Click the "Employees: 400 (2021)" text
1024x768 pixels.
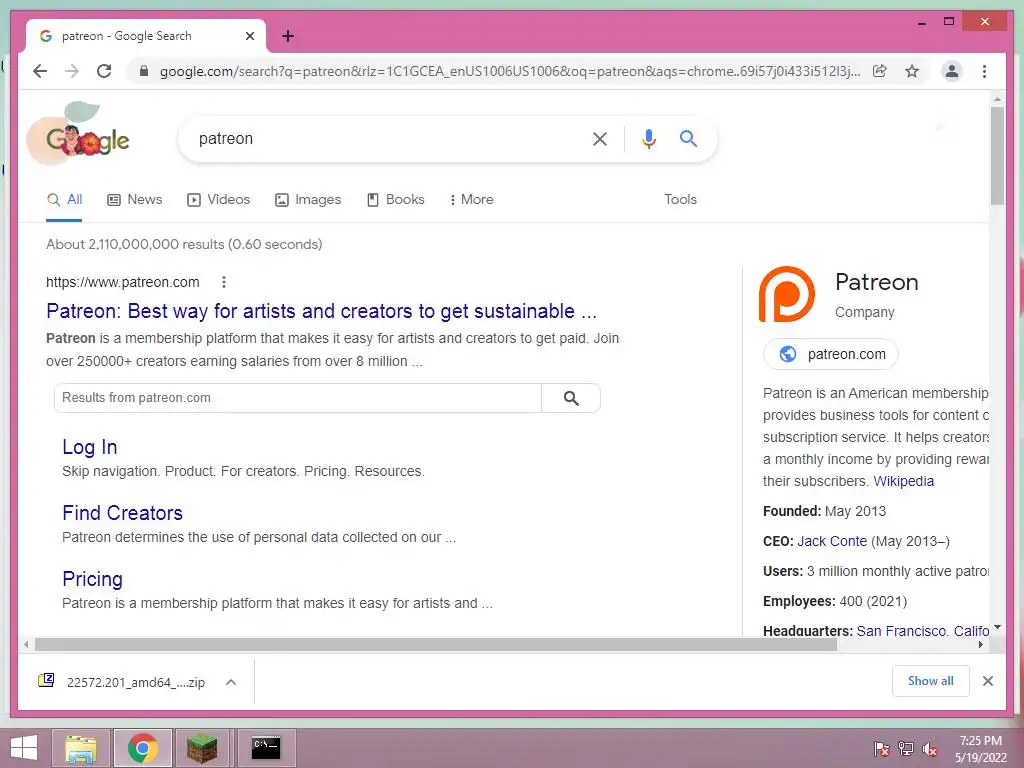(x=835, y=601)
